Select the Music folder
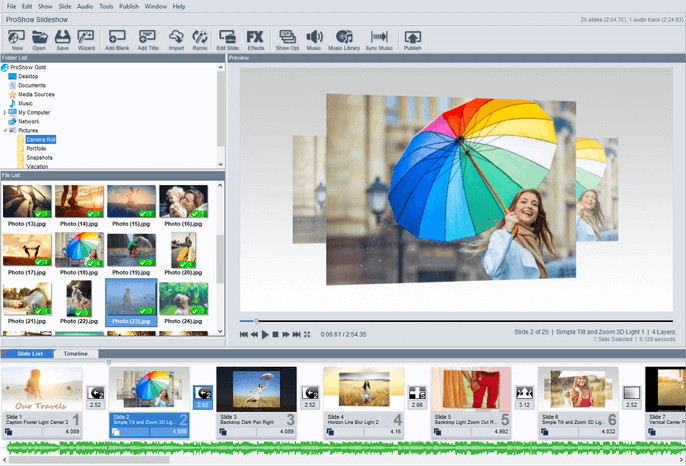Screen dimensions: 686x466 coord(25,103)
